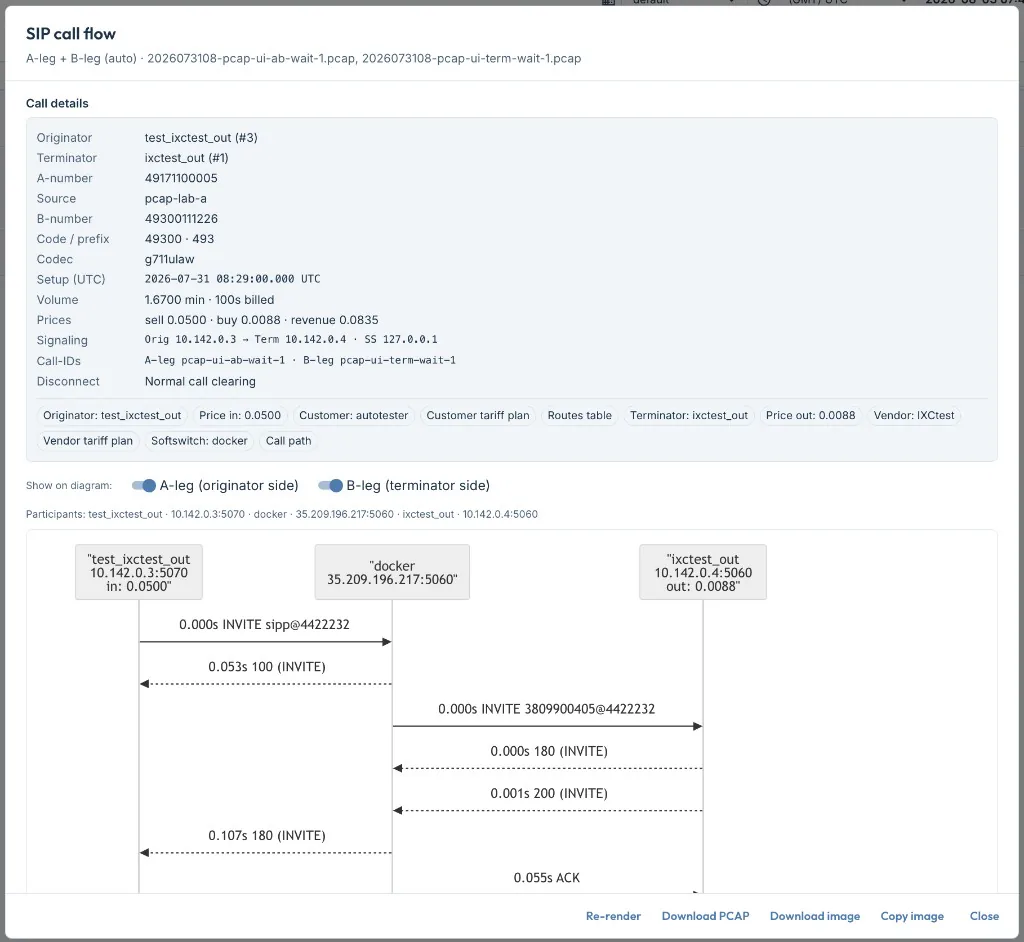Select the '0.000s INVITE sipp@4422232' message
This screenshot has width=1024, height=942.
pos(264,625)
